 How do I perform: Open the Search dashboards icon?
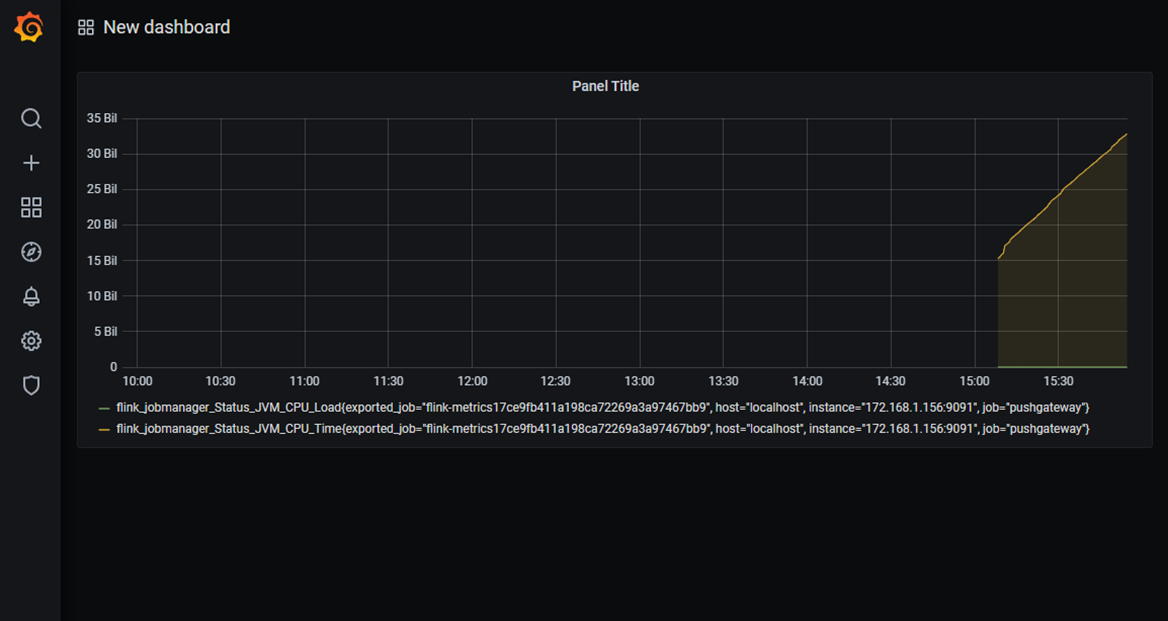[x=31, y=118]
